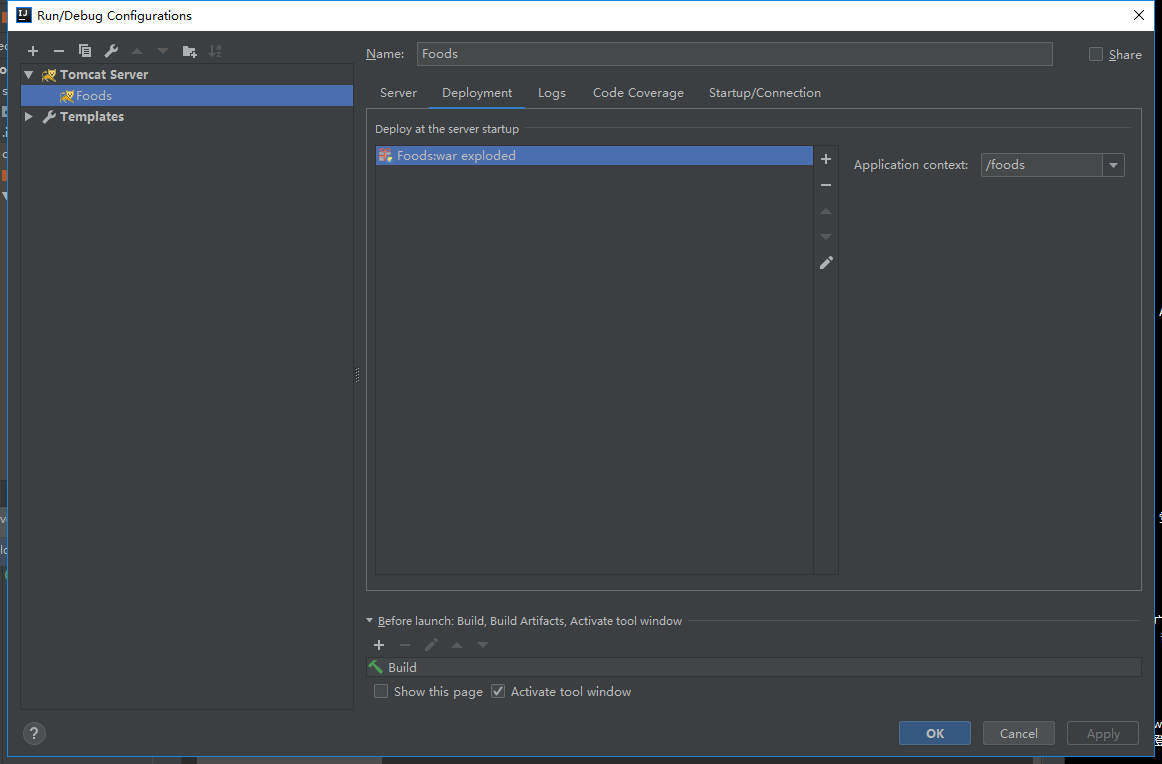The height and width of the screenshot is (764, 1162).
Task: Select the Deployment tab
Action: point(477,93)
